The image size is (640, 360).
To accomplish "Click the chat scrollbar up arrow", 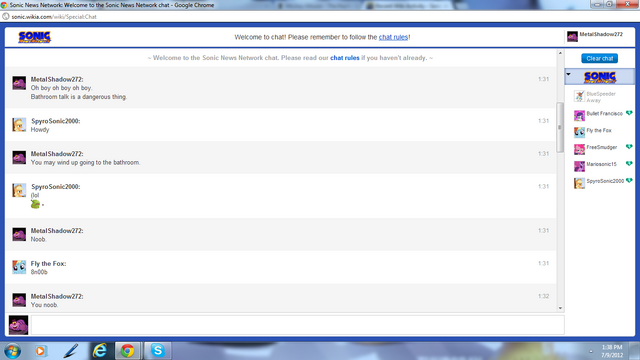I will coord(560,53).
